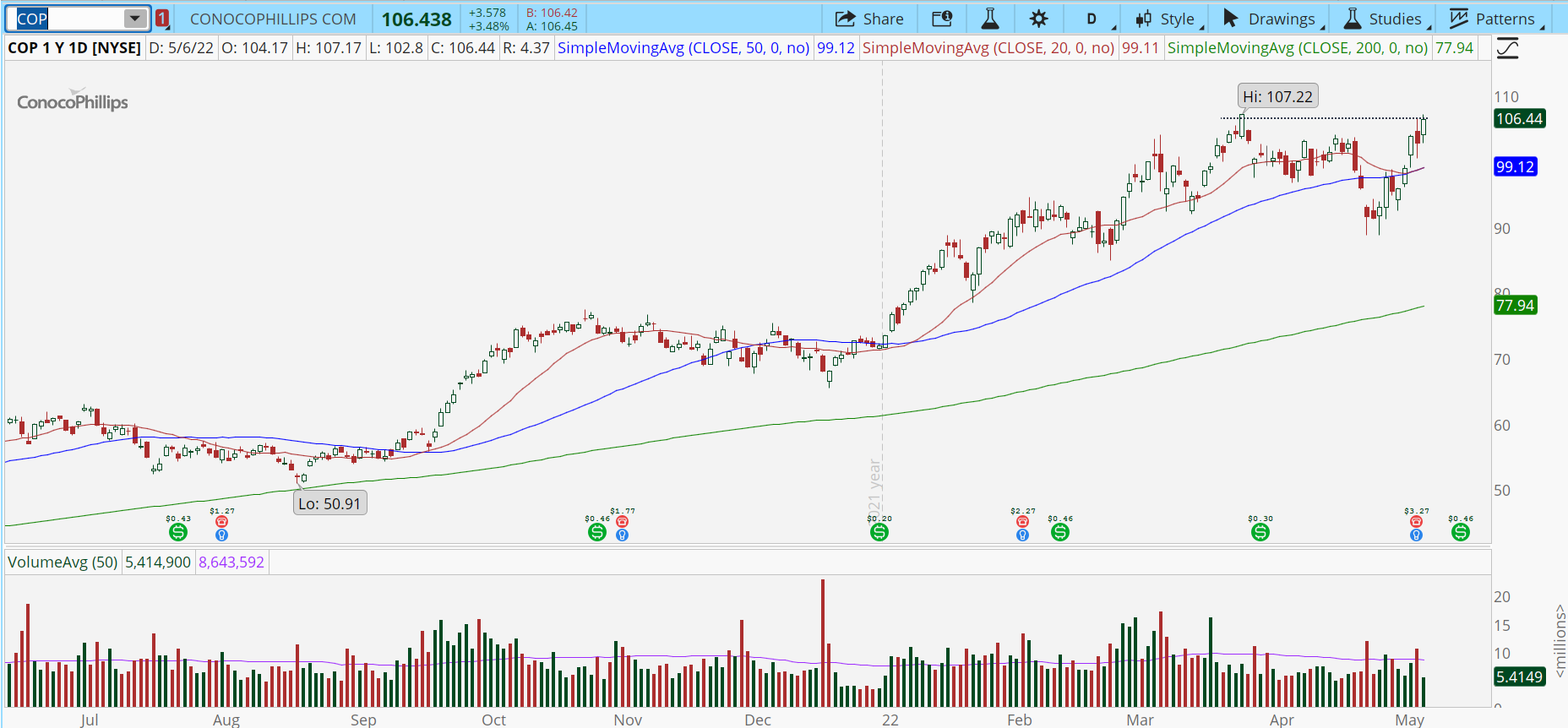Click the +3.48% percent change value

[x=488, y=26]
